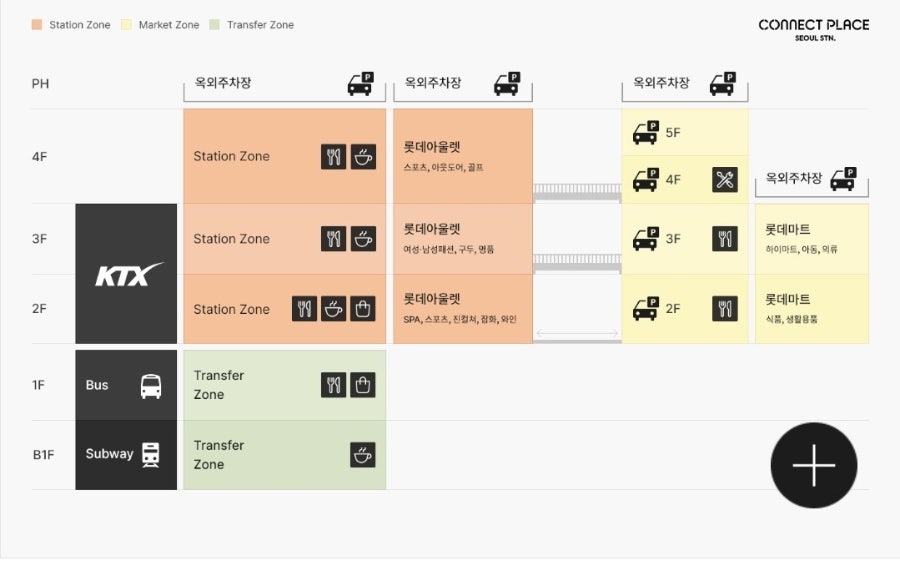Click 2F Station Zone text
900x566 pixels.
pyautogui.click(x=231, y=309)
